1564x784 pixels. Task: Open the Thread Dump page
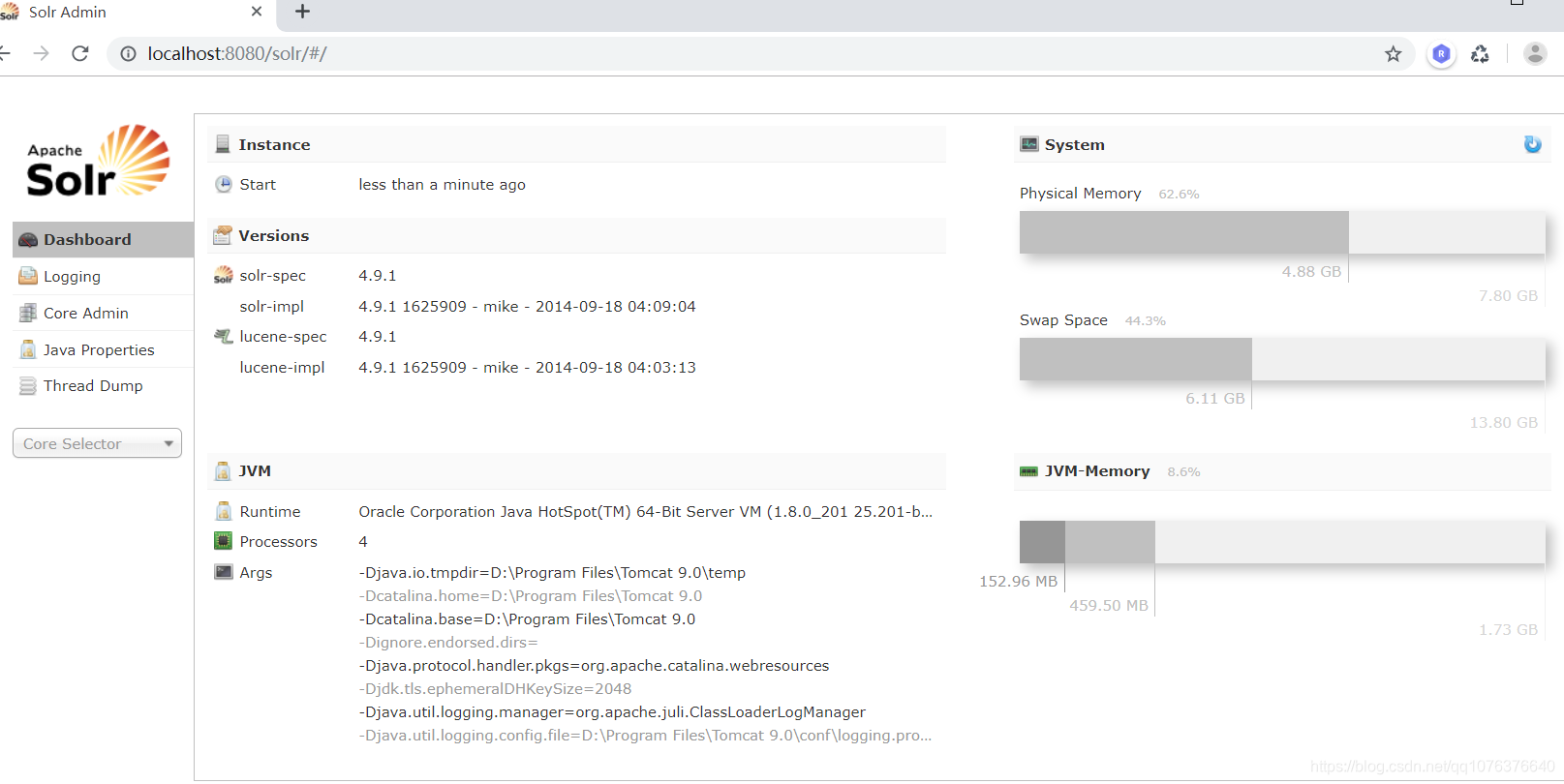103,386
